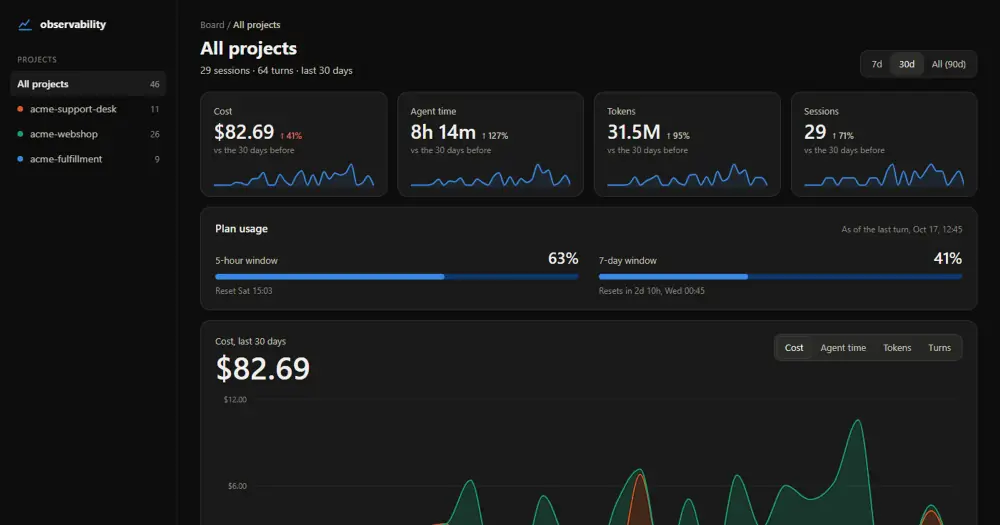Select All projects in the sidebar
Viewport: 1000px width, 525px height.
click(x=88, y=84)
